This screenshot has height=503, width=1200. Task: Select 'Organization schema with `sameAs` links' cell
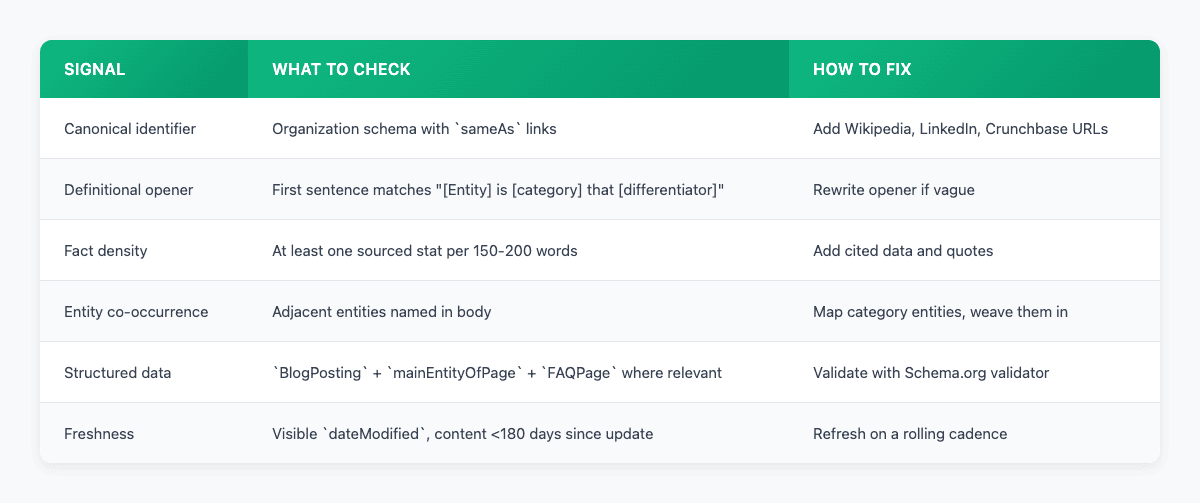518,128
